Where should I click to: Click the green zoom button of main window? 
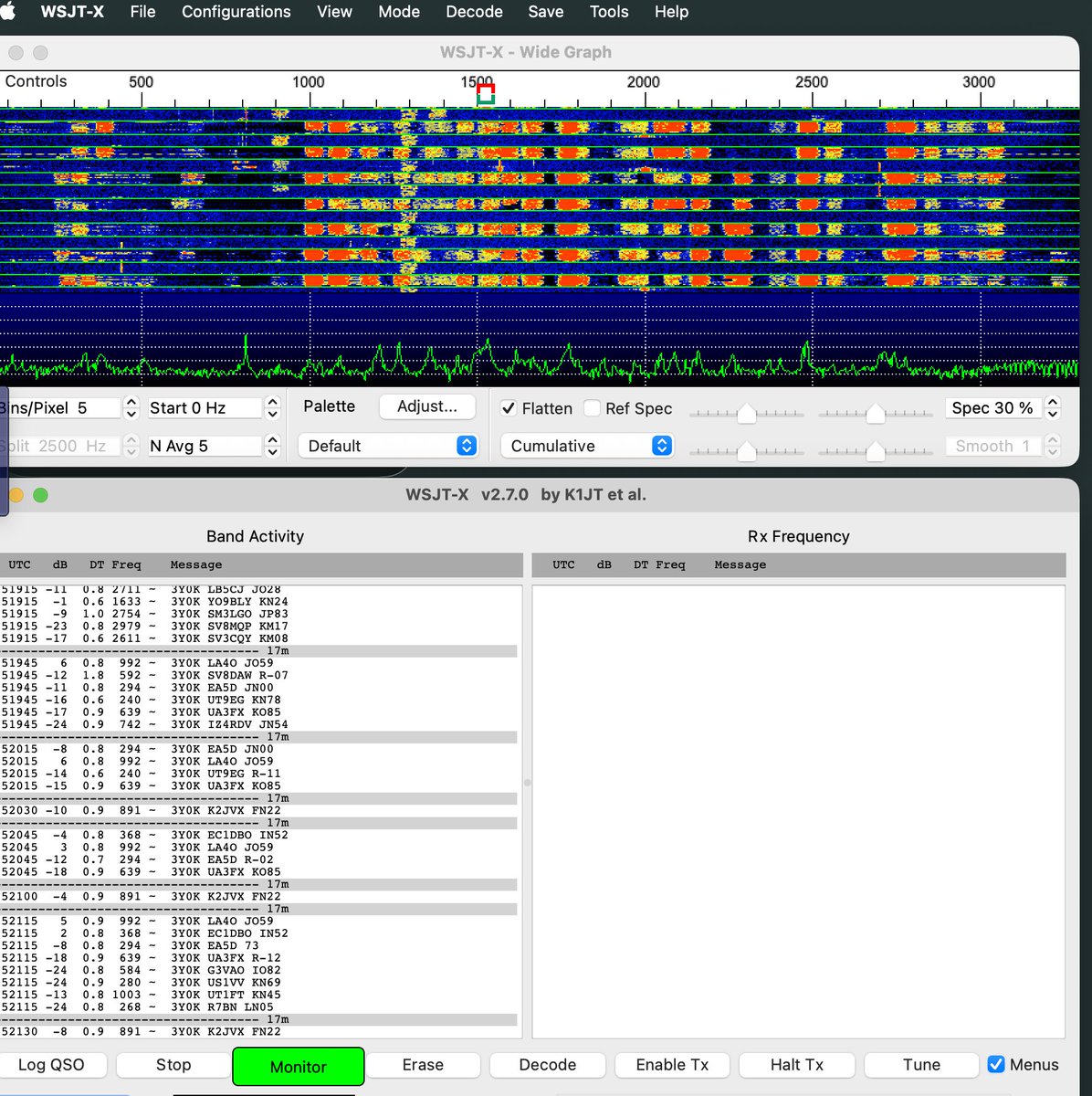point(40,495)
